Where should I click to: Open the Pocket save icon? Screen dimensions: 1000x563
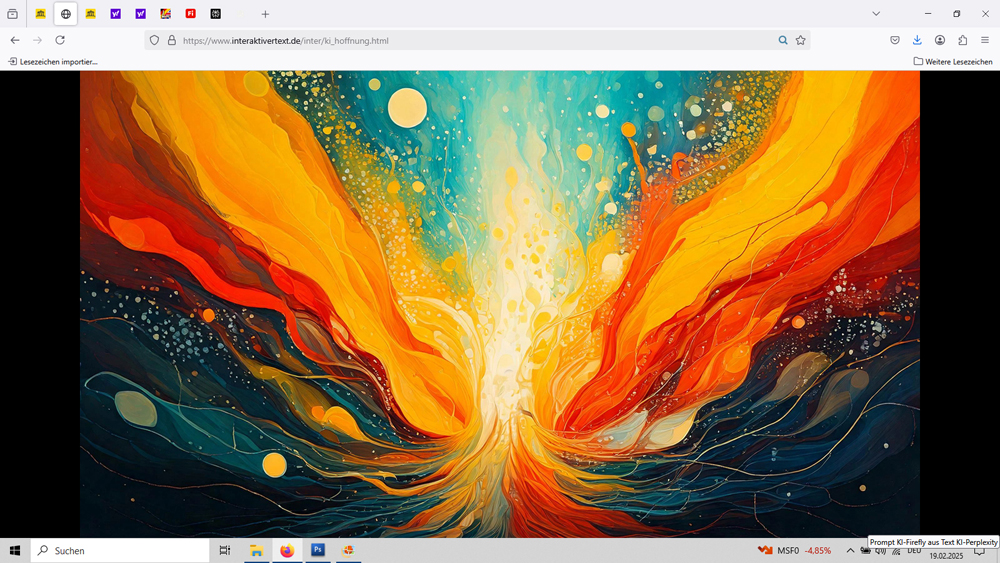tap(895, 40)
